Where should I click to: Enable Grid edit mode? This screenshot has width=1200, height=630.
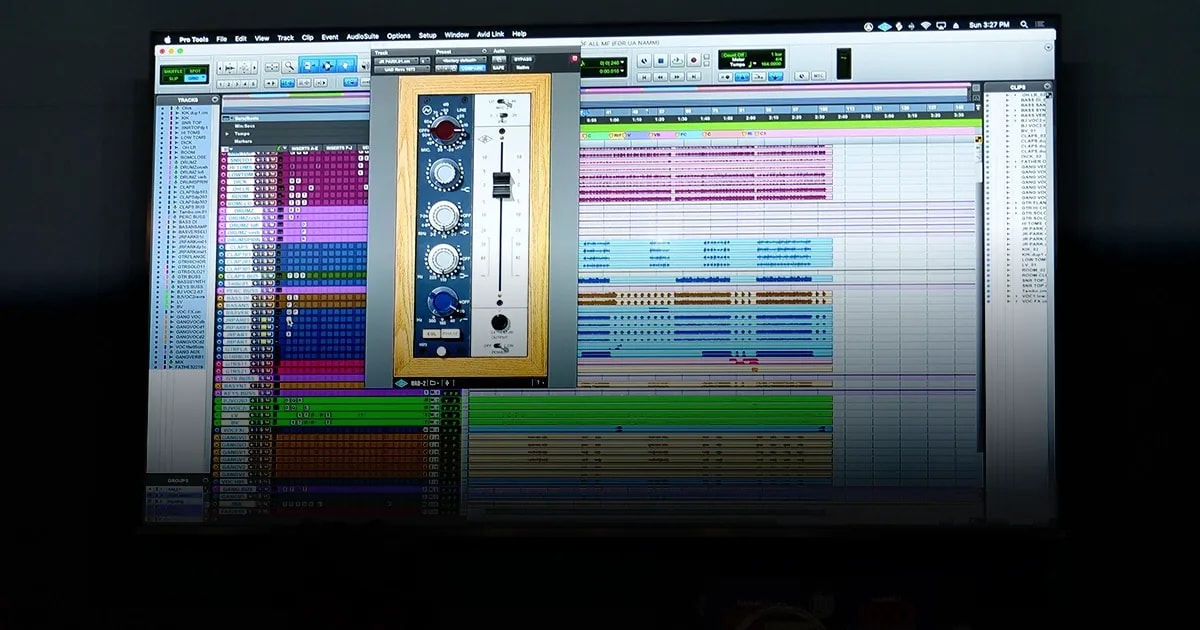pos(195,78)
